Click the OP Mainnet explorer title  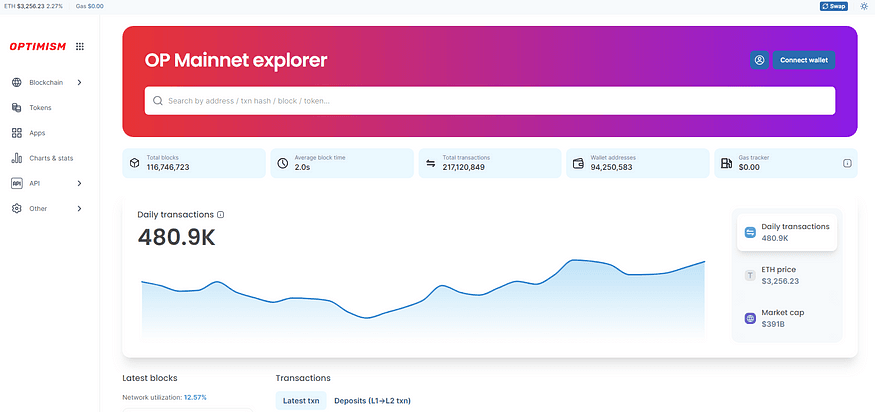(x=235, y=60)
